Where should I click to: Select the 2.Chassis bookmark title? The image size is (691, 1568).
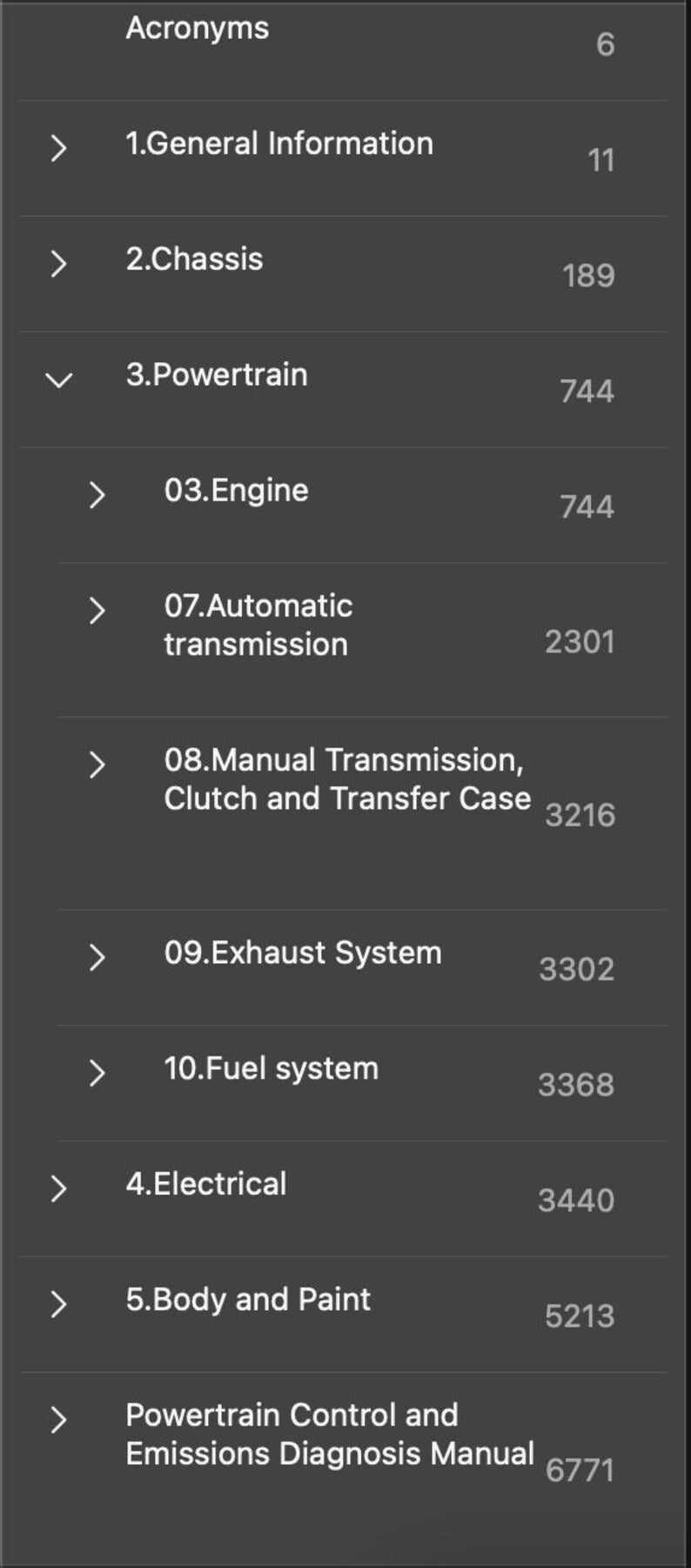click(194, 259)
